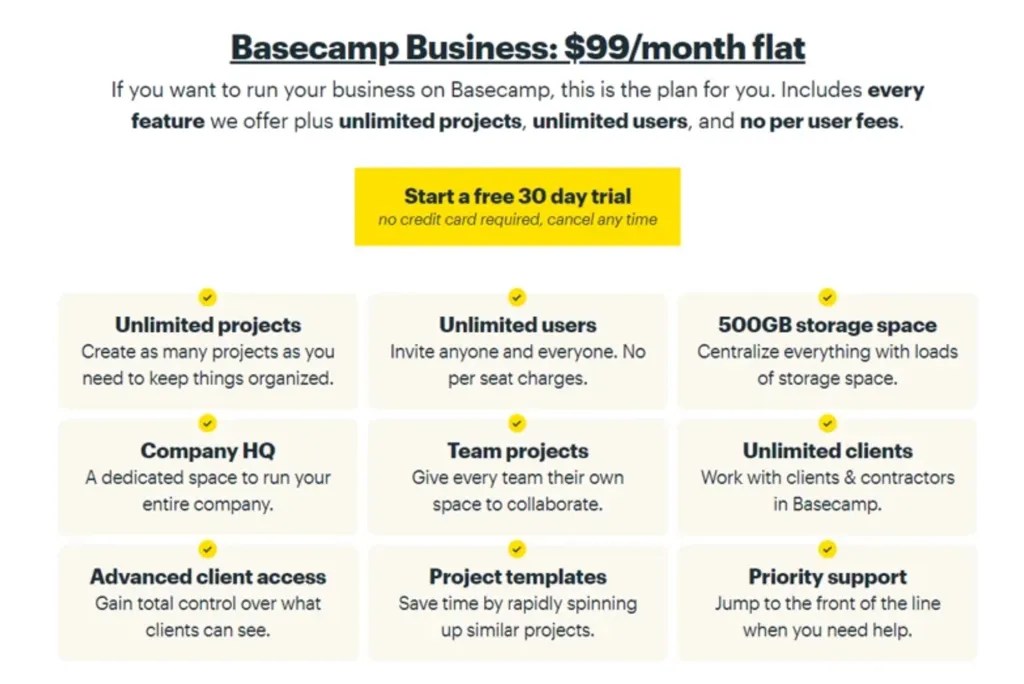Click the checkmark icon above Priority support
Viewport: 1024px width, 684px height.
coord(827,549)
